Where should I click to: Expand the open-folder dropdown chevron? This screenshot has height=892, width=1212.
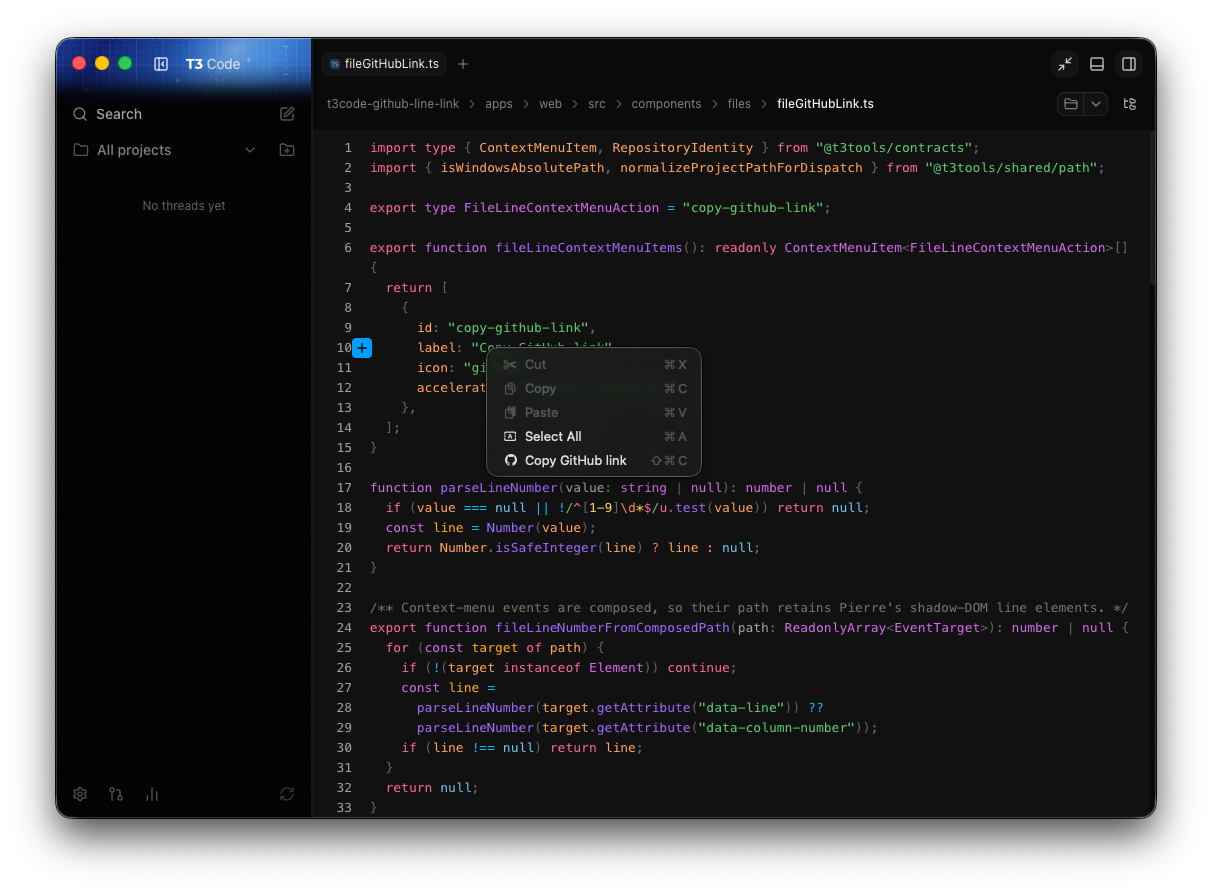1096,104
